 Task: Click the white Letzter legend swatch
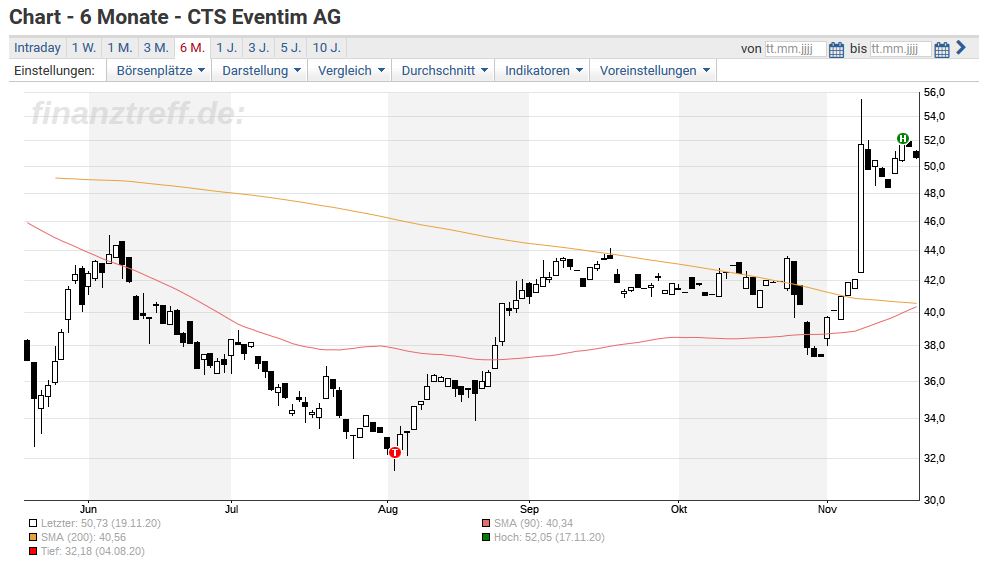(x=33, y=523)
